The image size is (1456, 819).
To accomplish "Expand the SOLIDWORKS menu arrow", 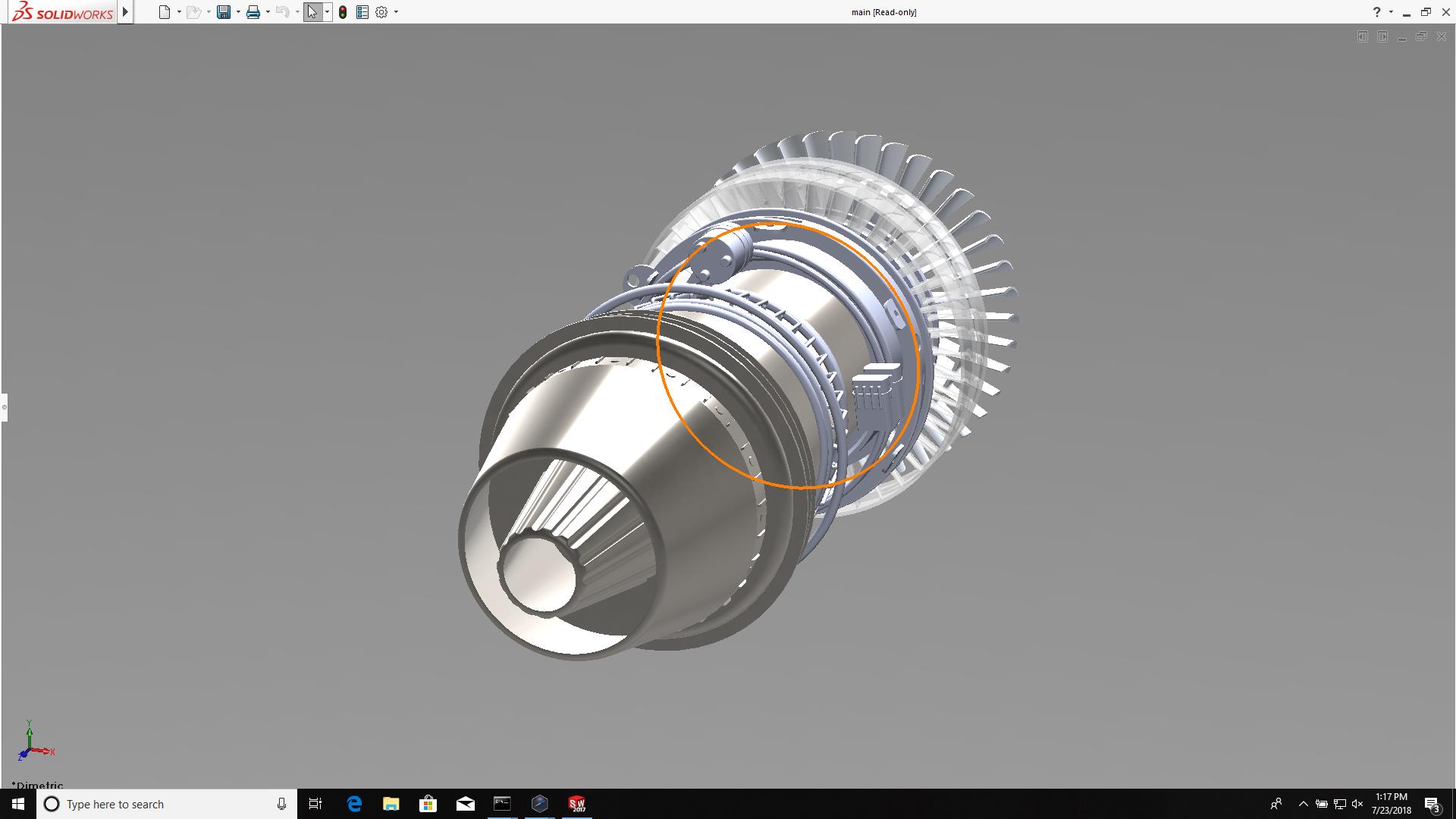I will 126,12.
